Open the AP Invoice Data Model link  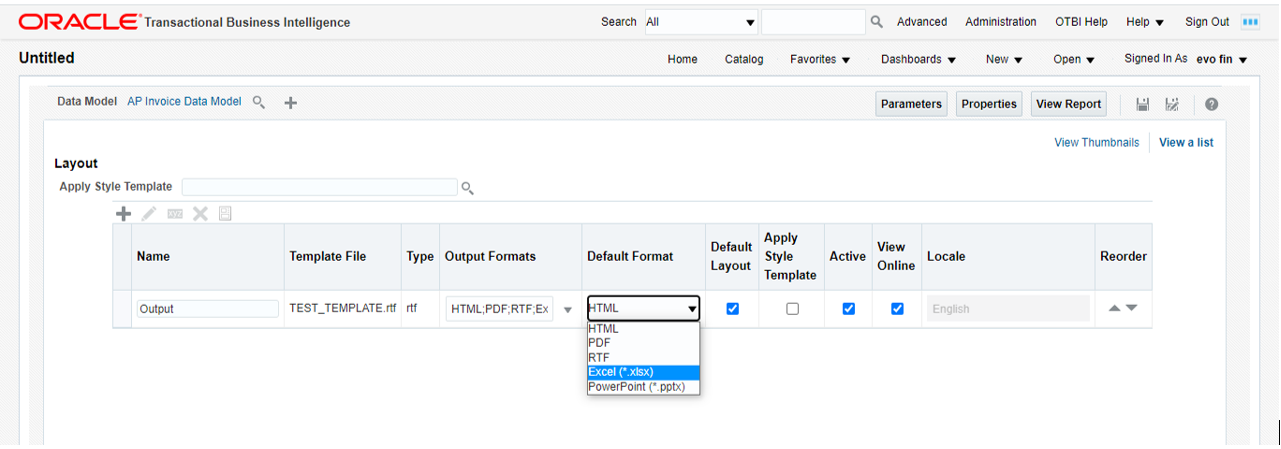pyautogui.click(x=184, y=102)
